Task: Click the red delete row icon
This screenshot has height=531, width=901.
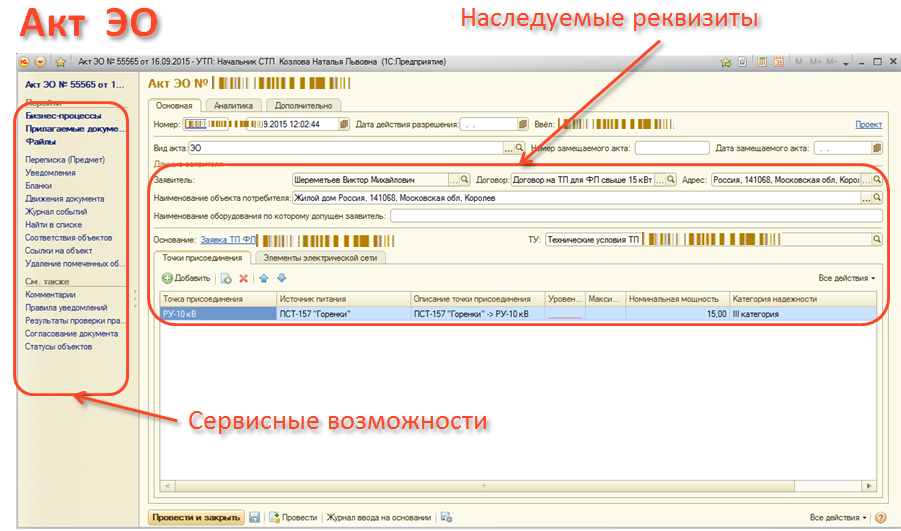Action: pyautogui.click(x=243, y=277)
